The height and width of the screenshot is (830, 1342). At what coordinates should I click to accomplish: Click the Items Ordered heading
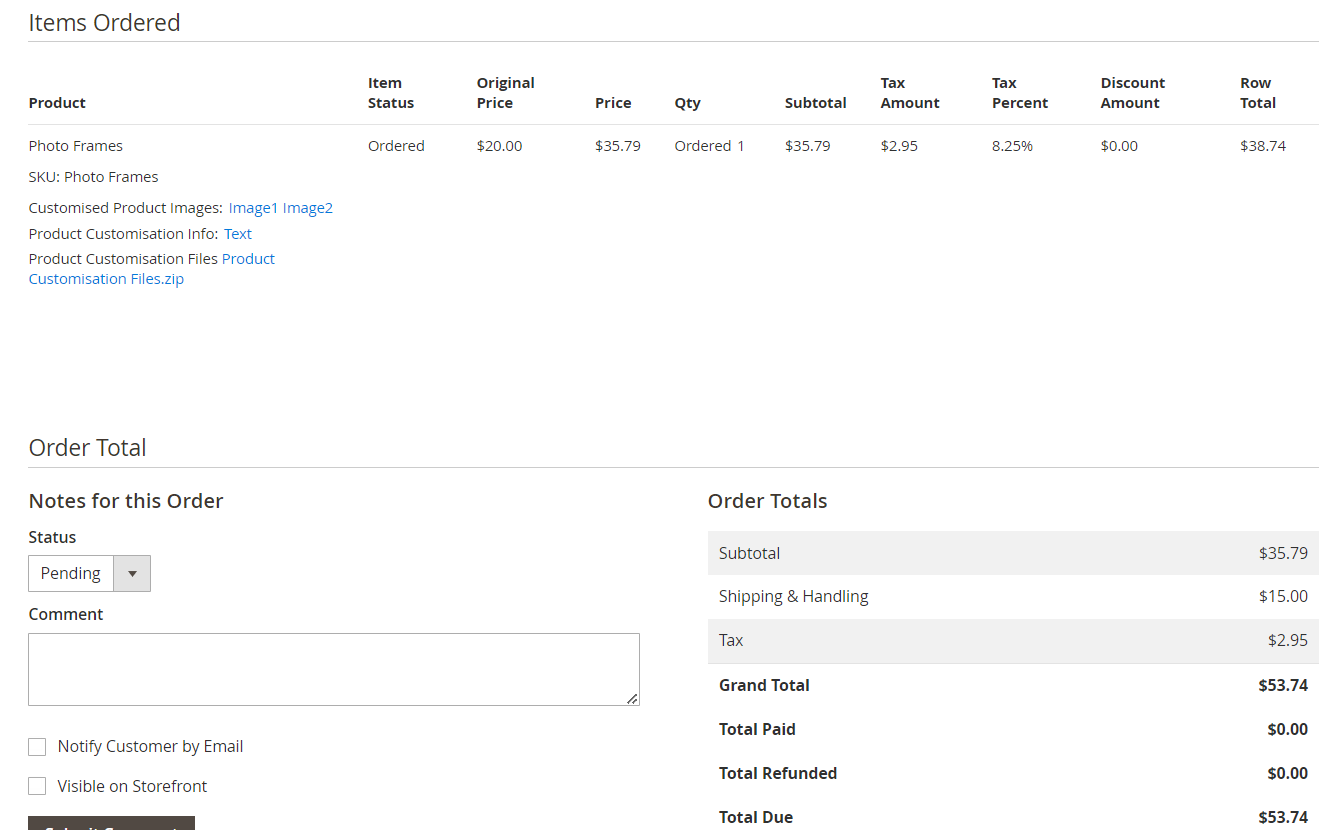point(104,22)
